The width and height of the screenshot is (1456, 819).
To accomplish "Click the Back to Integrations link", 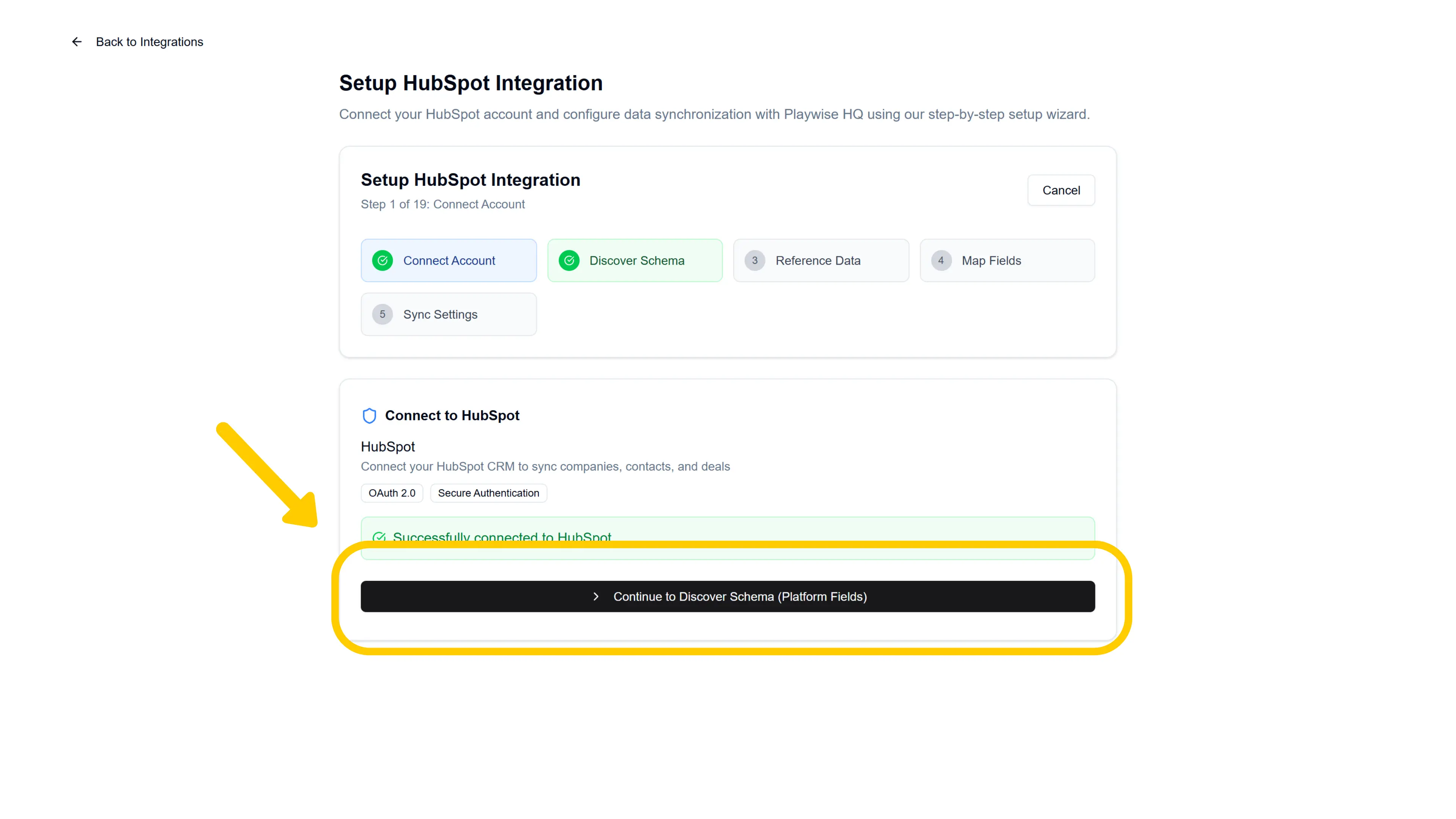I will [x=149, y=41].
